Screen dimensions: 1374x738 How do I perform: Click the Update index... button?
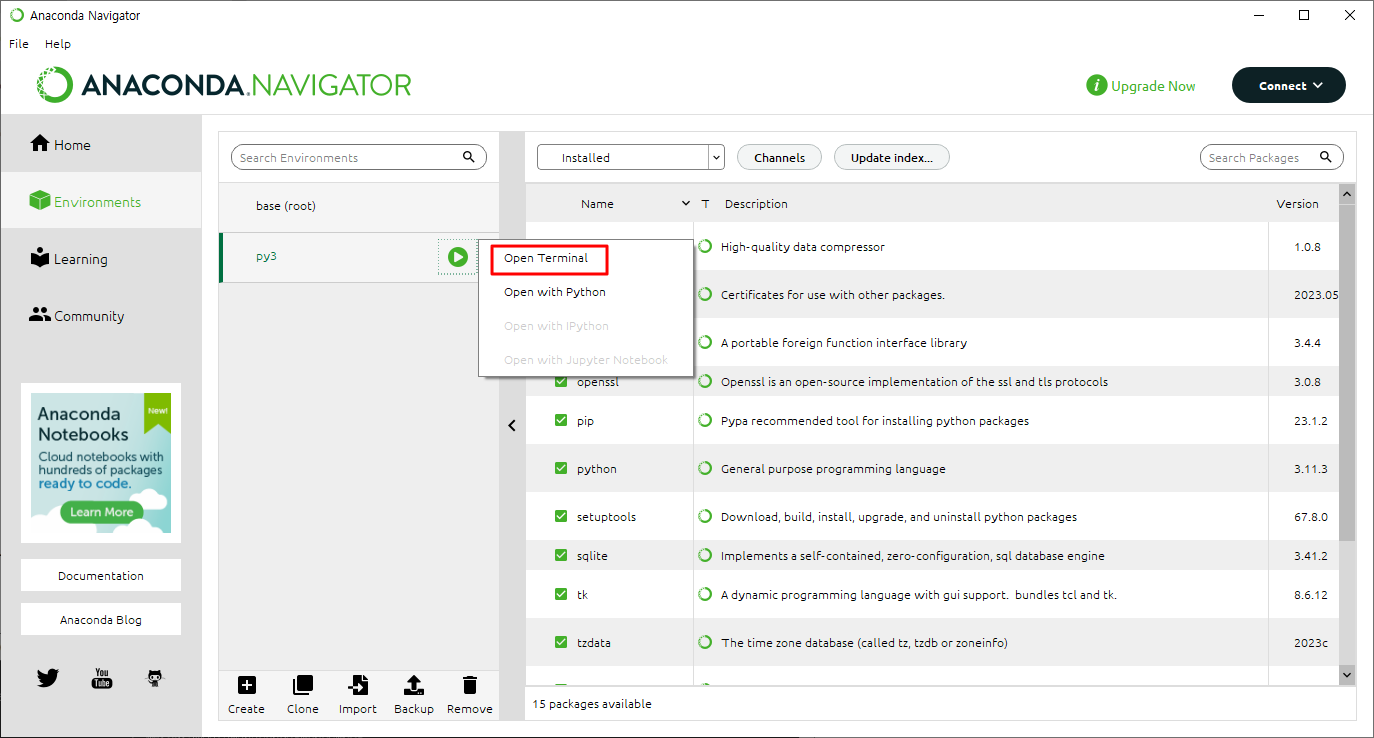[x=892, y=157]
